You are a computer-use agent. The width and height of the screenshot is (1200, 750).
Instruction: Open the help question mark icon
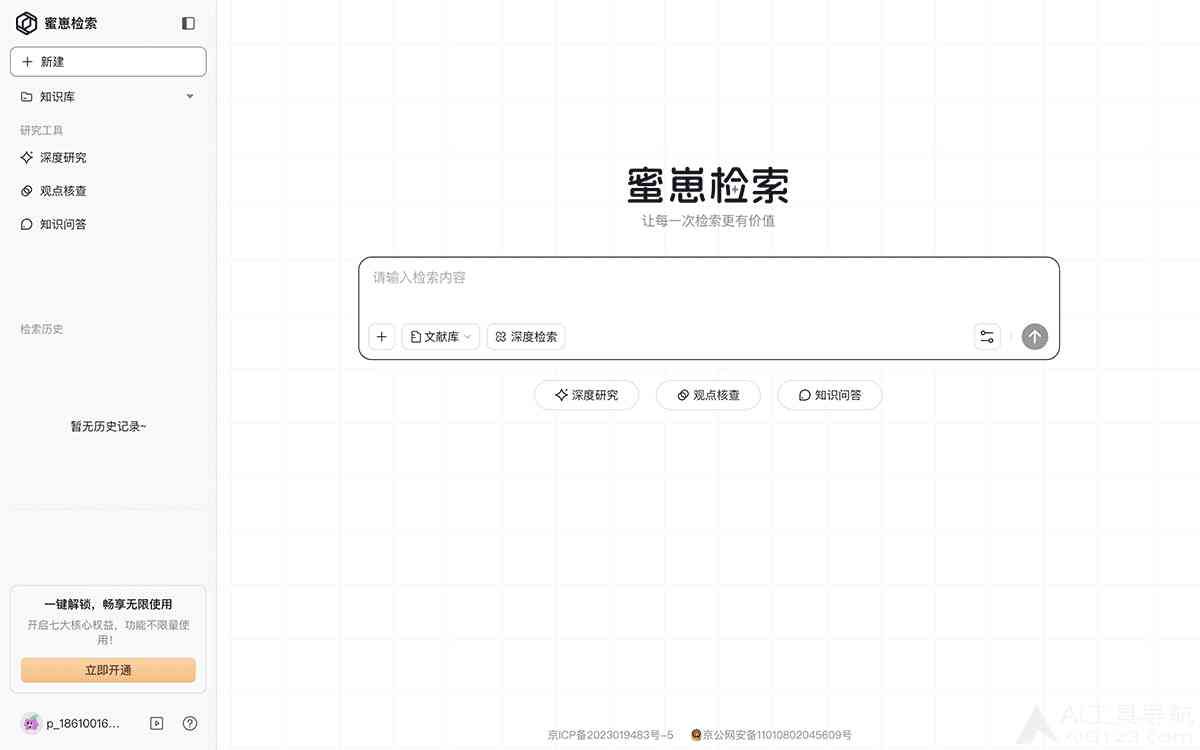coord(190,723)
